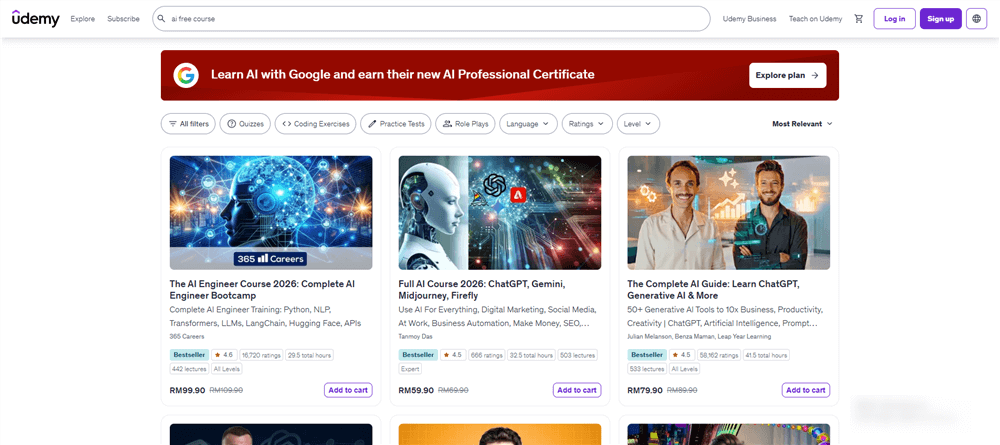Click the Sign up button
Screen dimensions: 1000x445
tap(941, 18)
